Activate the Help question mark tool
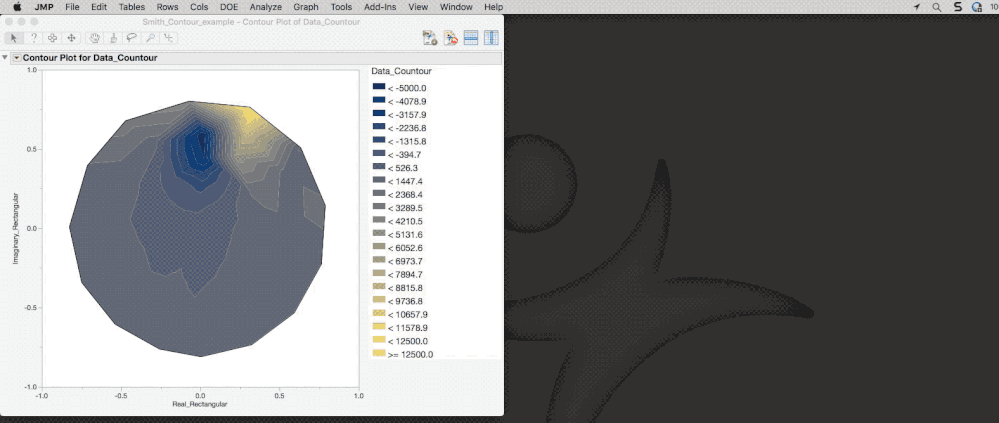Screen dimensions: 999x423 click(33, 38)
